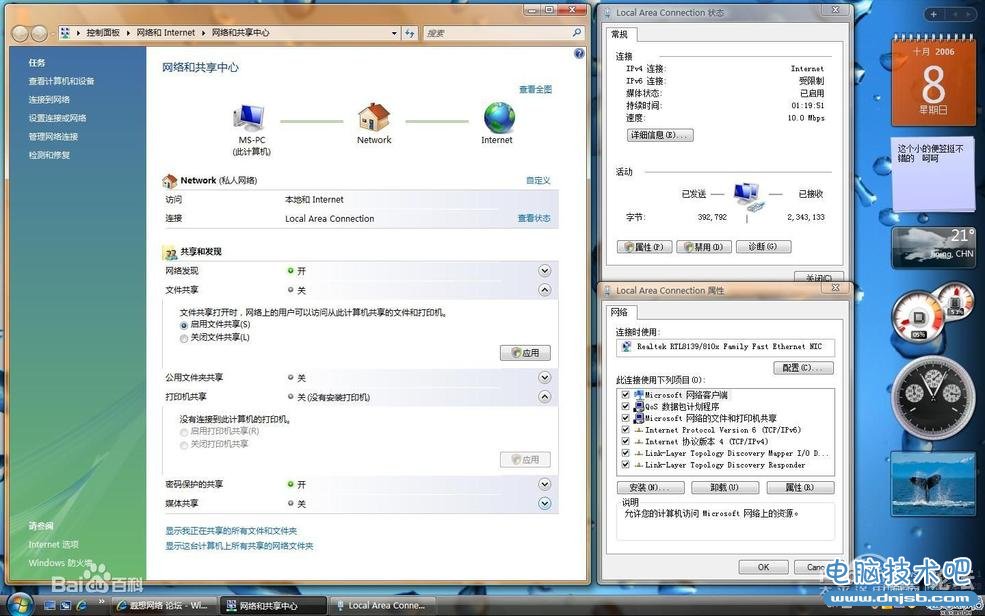Click the Back arrow in the navigation bar
This screenshot has height=616, width=985.
pyautogui.click(x=21, y=33)
